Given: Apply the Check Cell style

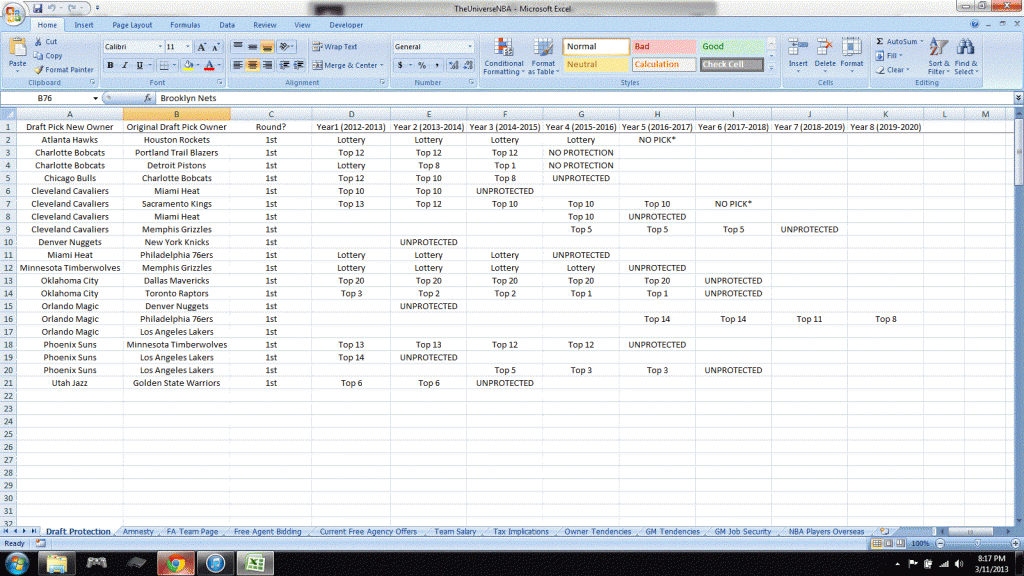Looking at the screenshot, I should coord(731,65).
